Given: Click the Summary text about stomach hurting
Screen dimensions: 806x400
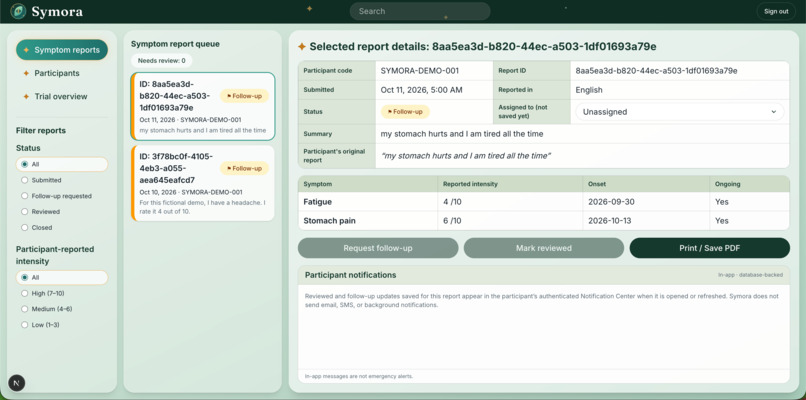Looking at the screenshot, I should 462,134.
